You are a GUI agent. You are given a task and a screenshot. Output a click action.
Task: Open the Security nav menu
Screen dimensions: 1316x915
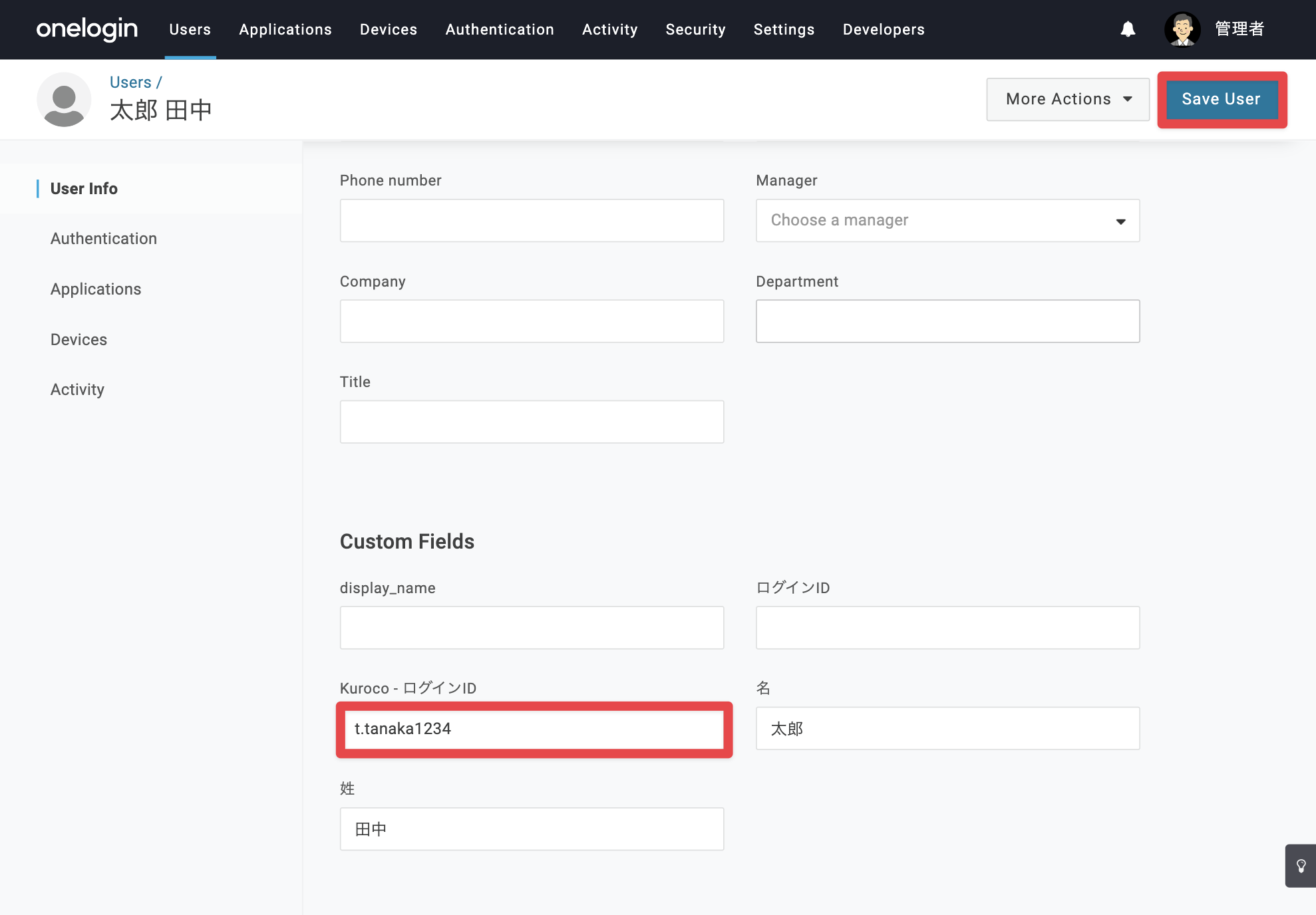[696, 29]
